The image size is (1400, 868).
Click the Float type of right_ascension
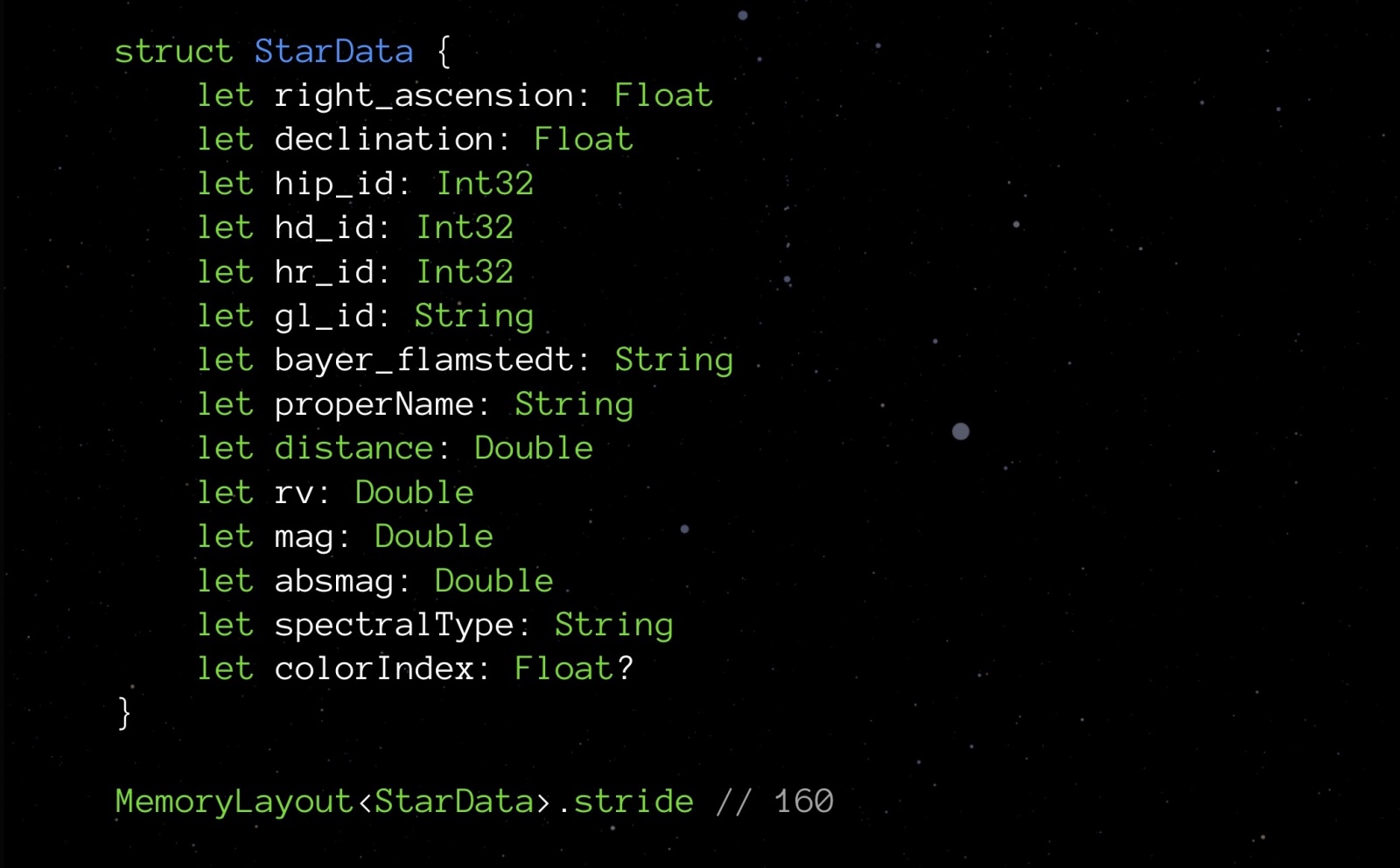click(663, 95)
